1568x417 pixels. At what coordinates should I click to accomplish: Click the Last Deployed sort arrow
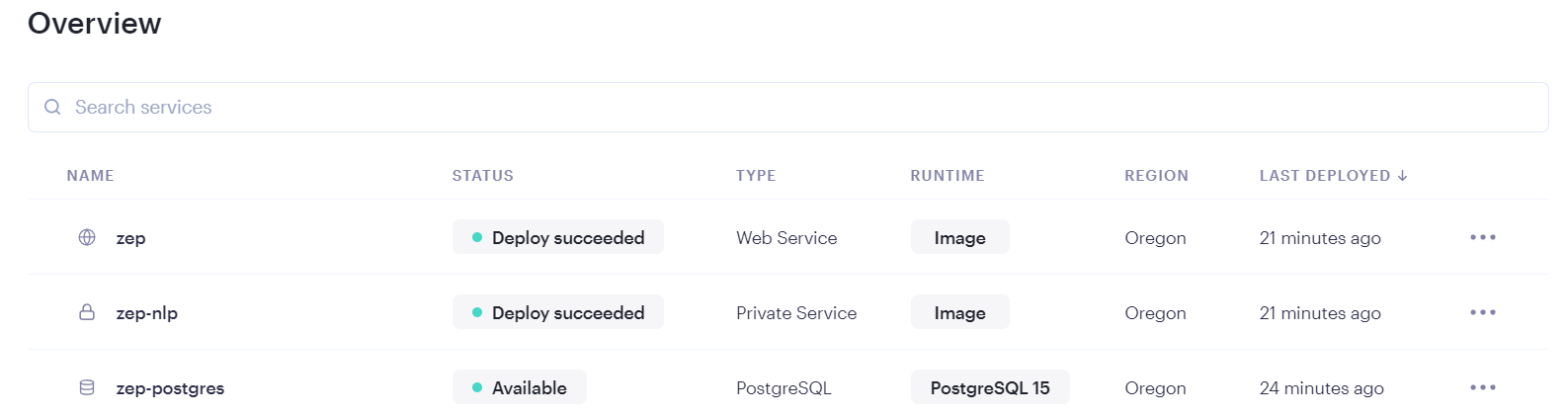point(1403,176)
